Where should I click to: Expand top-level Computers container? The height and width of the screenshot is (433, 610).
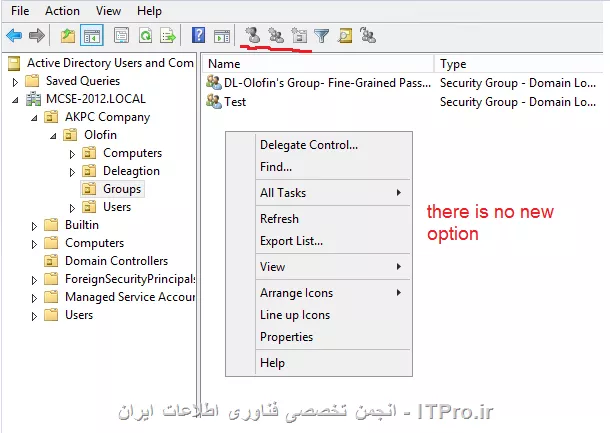coord(34,244)
